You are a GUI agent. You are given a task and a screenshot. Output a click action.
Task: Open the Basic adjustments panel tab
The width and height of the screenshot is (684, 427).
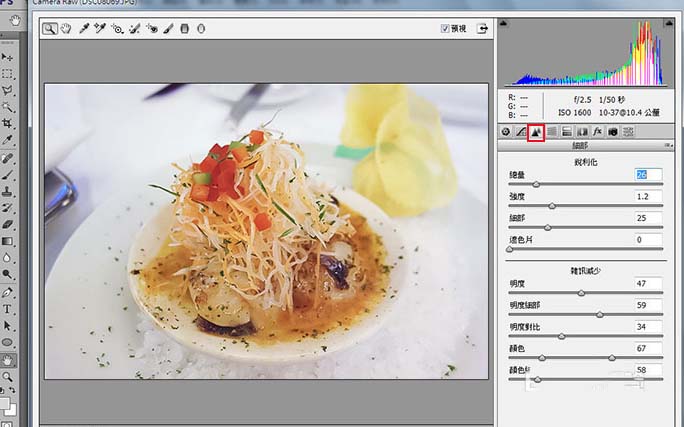[x=506, y=131]
